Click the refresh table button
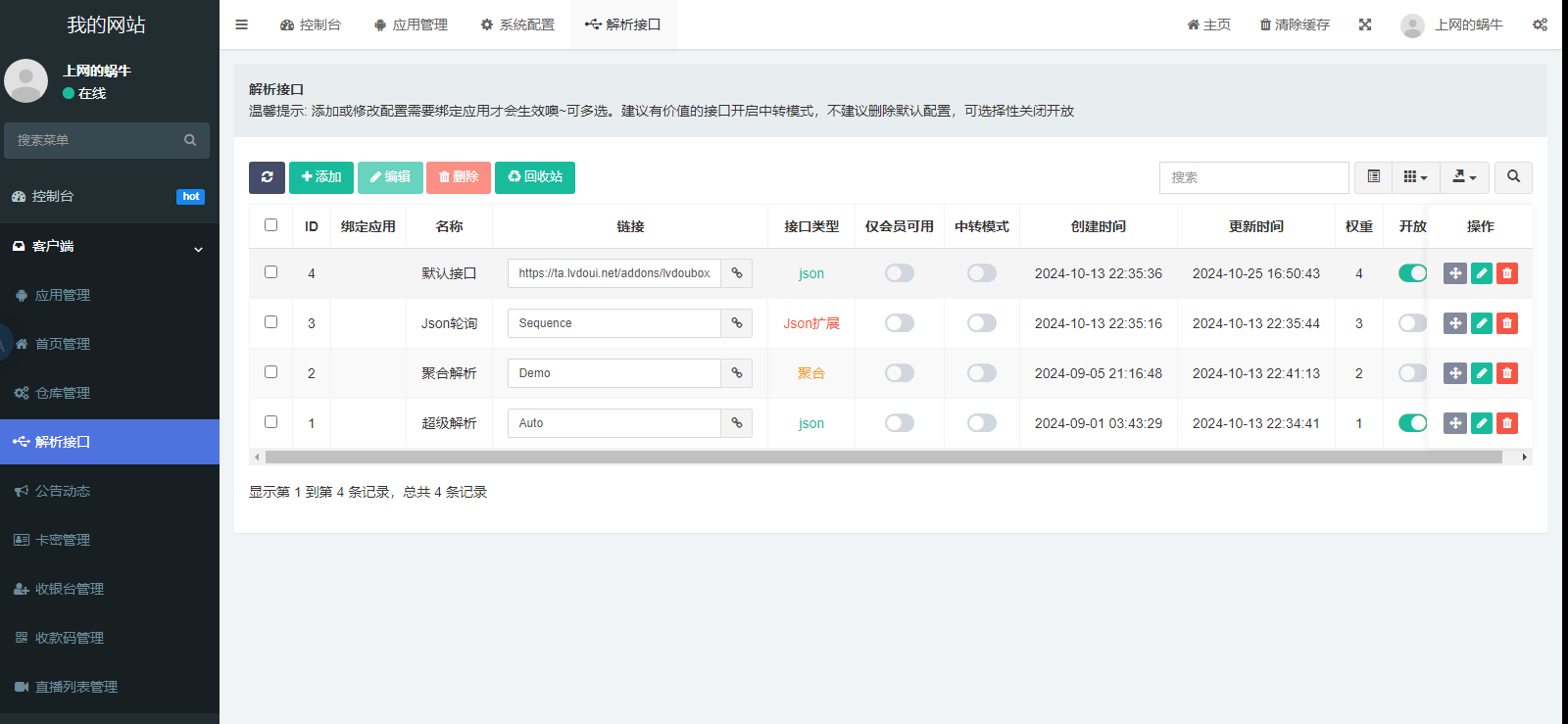Image resolution: width=1568 pixels, height=724 pixels. (267, 177)
